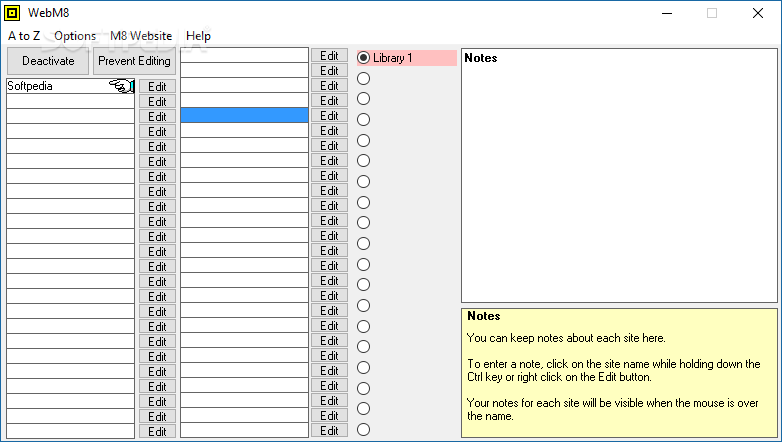Open the M8 Website menu

pyautogui.click(x=141, y=36)
